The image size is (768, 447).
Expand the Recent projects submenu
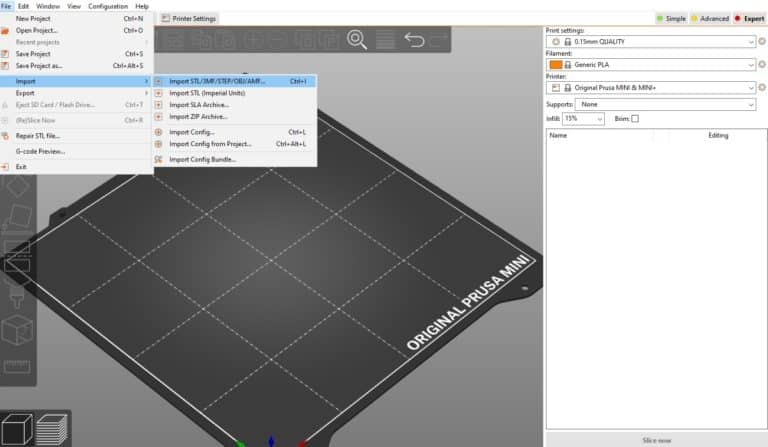[76, 42]
